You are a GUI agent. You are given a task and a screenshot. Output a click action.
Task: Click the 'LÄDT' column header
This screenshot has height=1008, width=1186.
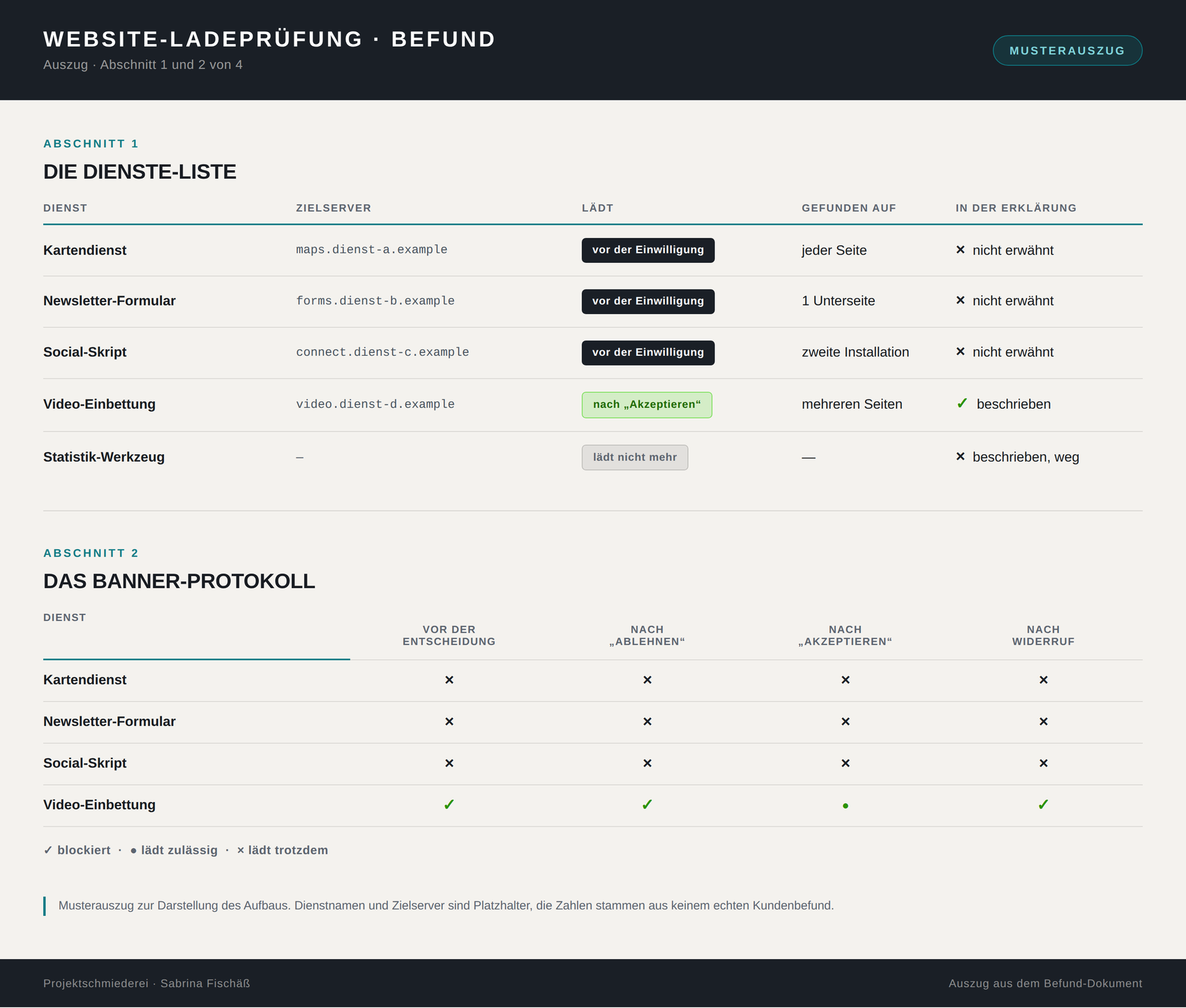tap(598, 208)
